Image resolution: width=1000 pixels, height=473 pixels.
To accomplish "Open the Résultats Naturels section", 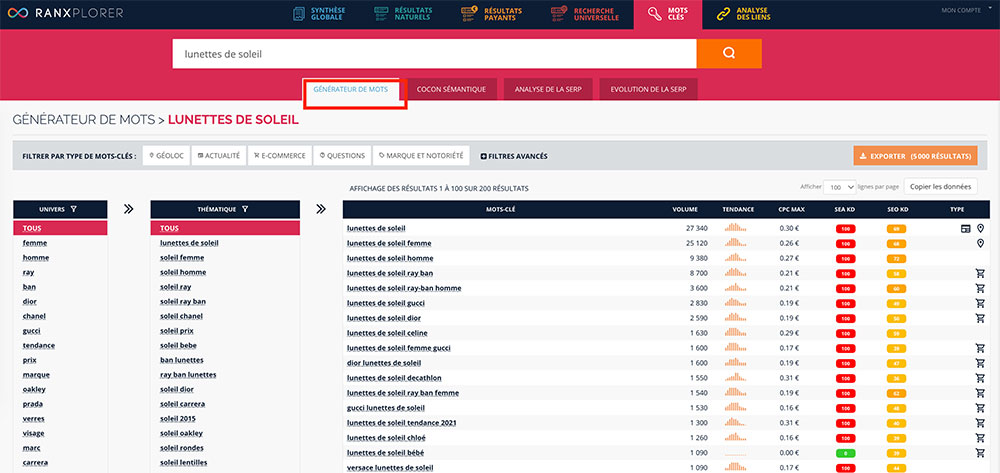I will 402,14.
